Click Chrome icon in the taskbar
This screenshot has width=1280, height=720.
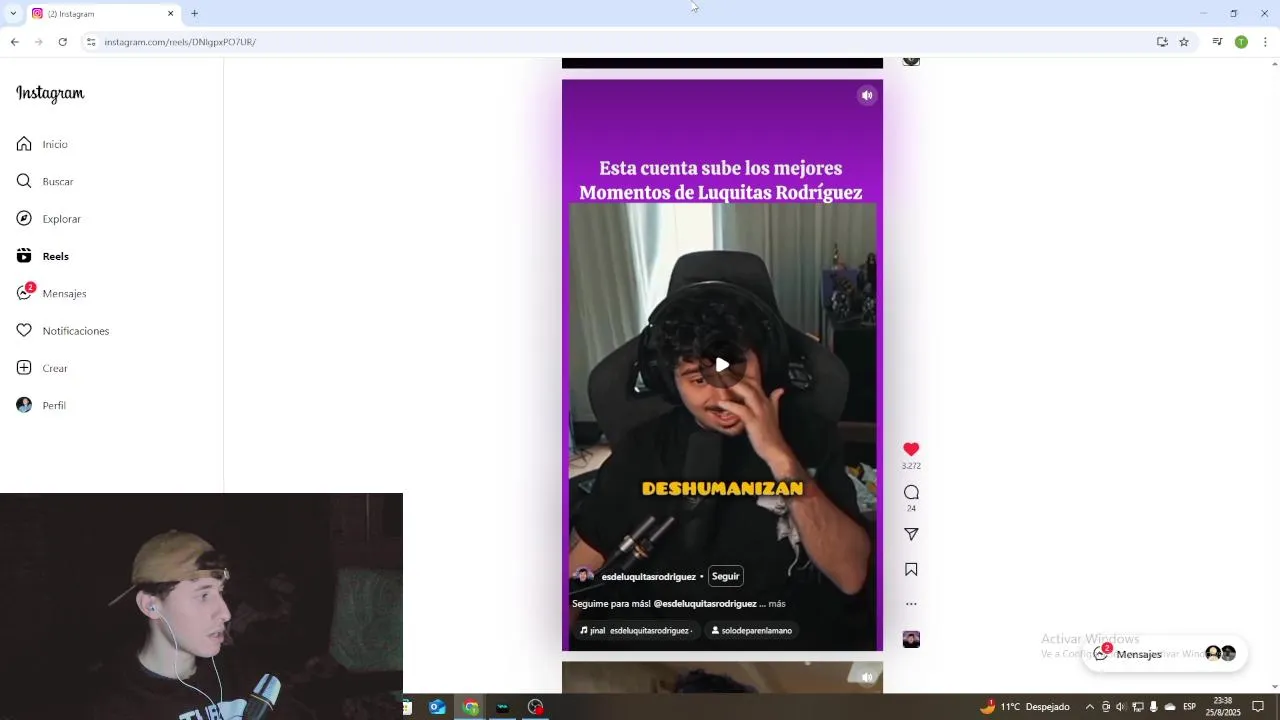(x=470, y=707)
